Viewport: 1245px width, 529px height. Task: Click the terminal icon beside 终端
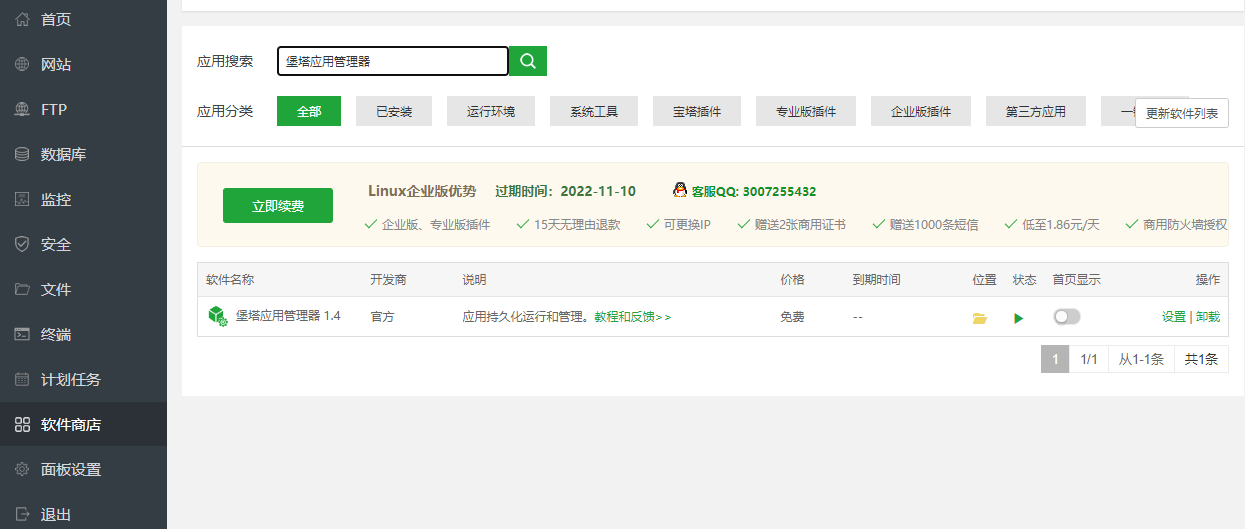22,334
